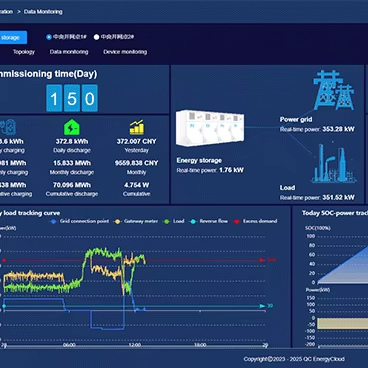Click the cyan reverse flow line end marker
Image resolution: width=368 pixels, height=368 pixels.
(x=263, y=306)
